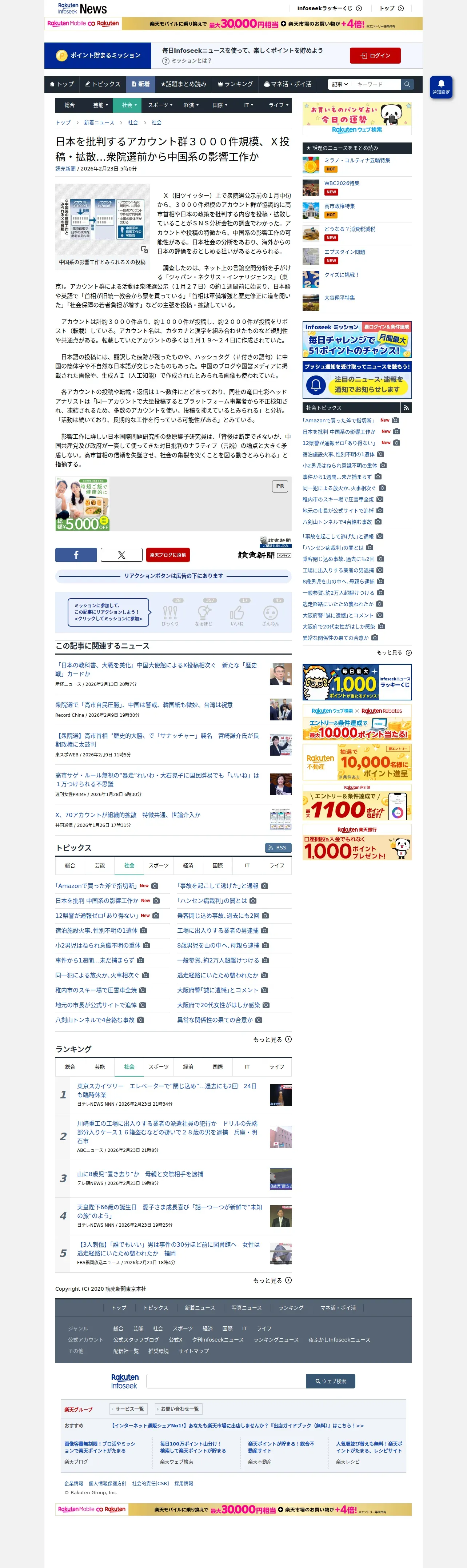Open 八剣山トンネルで4台絡む事故 in トピックス list
The width and height of the screenshot is (467, 1568).
pyautogui.click(x=95, y=1020)
